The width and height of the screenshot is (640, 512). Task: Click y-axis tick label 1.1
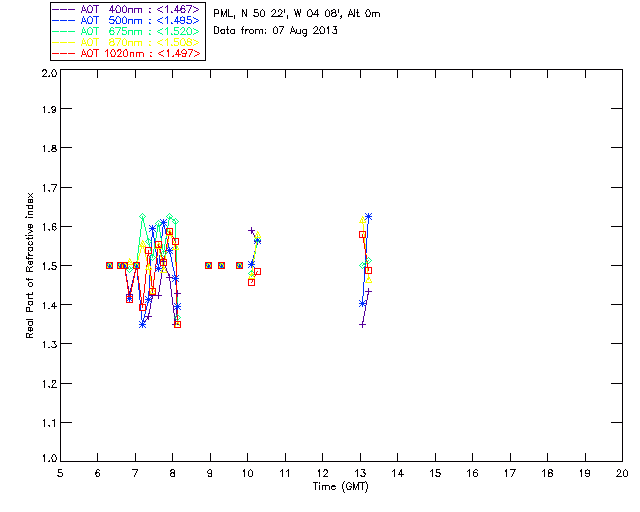click(49, 423)
